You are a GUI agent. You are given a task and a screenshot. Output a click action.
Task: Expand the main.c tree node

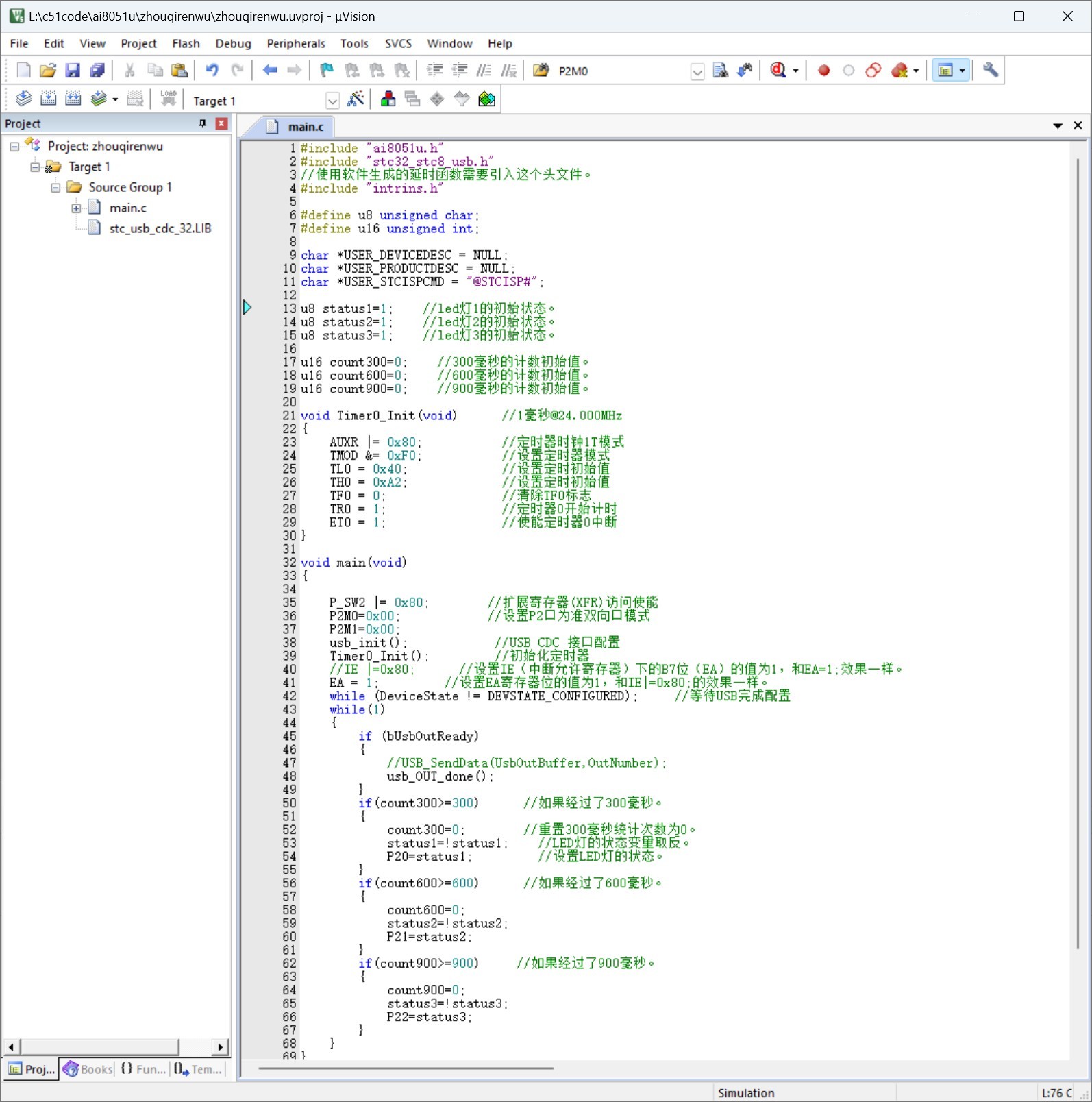click(x=76, y=208)
